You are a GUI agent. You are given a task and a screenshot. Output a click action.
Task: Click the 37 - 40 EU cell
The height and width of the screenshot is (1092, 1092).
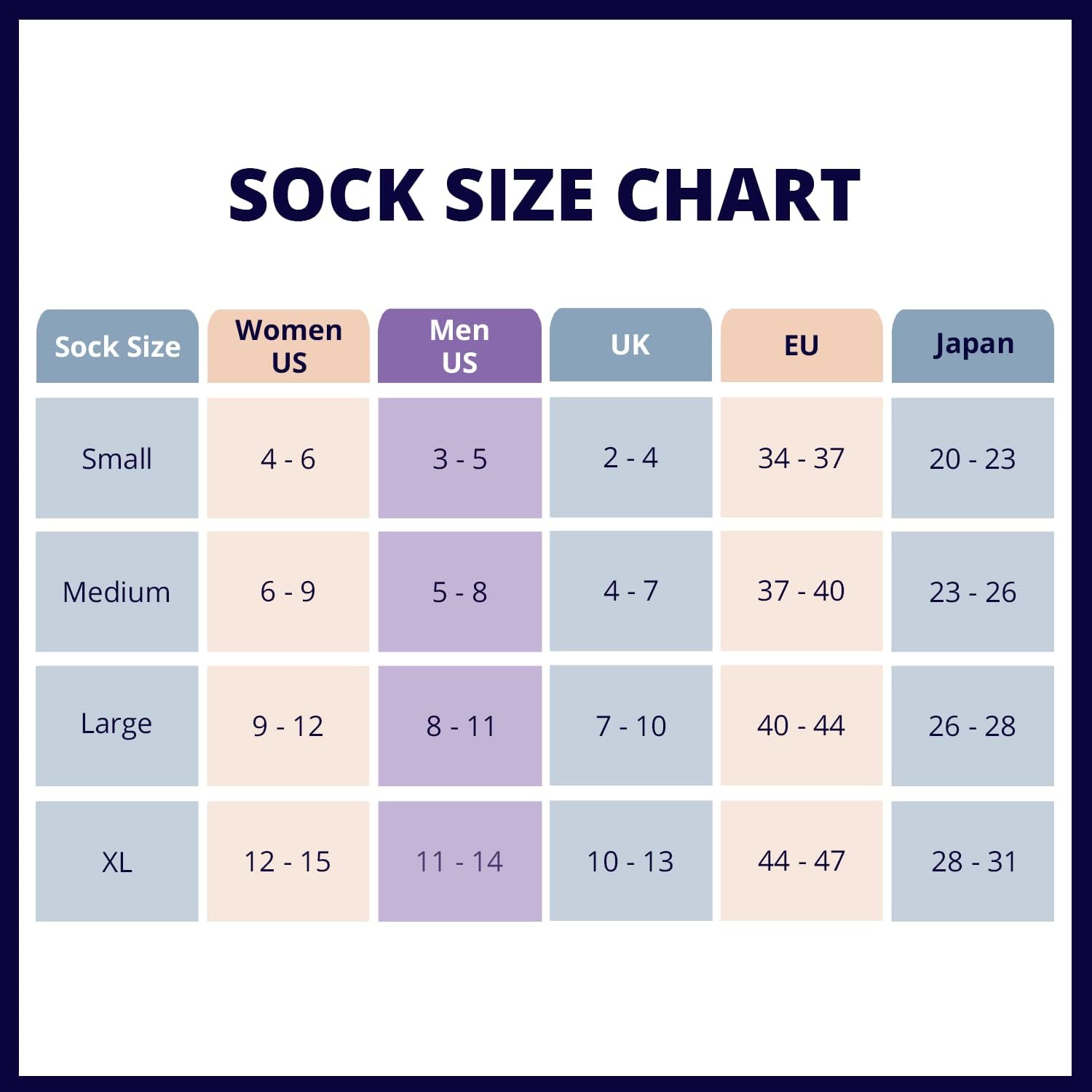coord(802,591)
